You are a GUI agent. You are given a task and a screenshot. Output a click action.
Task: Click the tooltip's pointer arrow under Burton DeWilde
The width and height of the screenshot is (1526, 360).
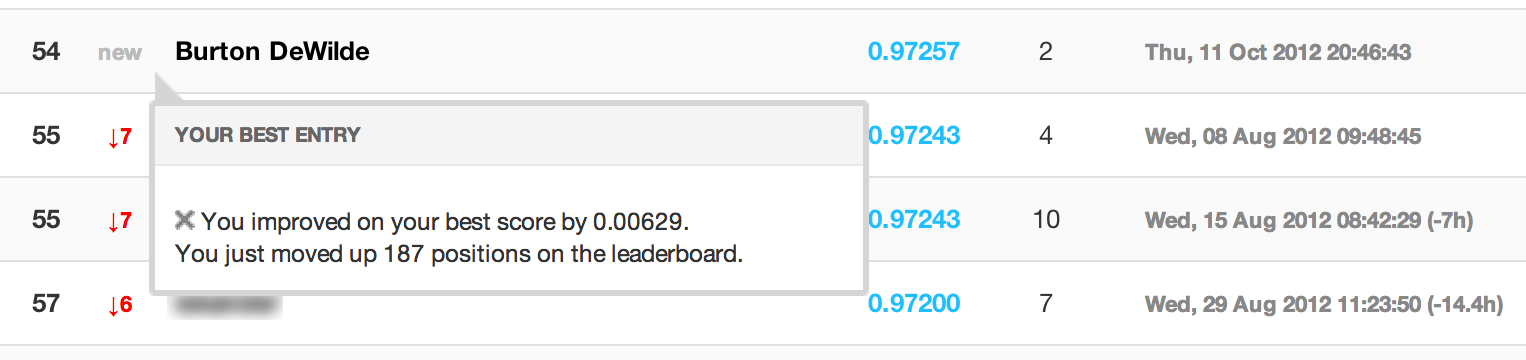(167, 88)
